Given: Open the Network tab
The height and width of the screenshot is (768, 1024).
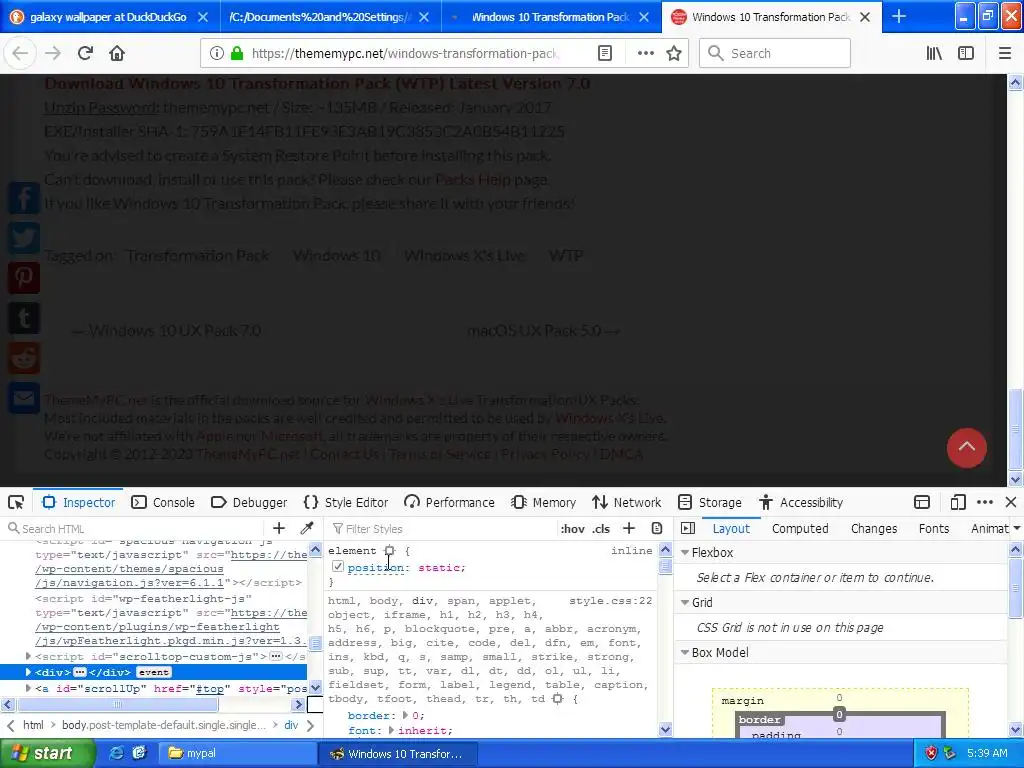Looking at the screenshot, I should click(627, 502).
